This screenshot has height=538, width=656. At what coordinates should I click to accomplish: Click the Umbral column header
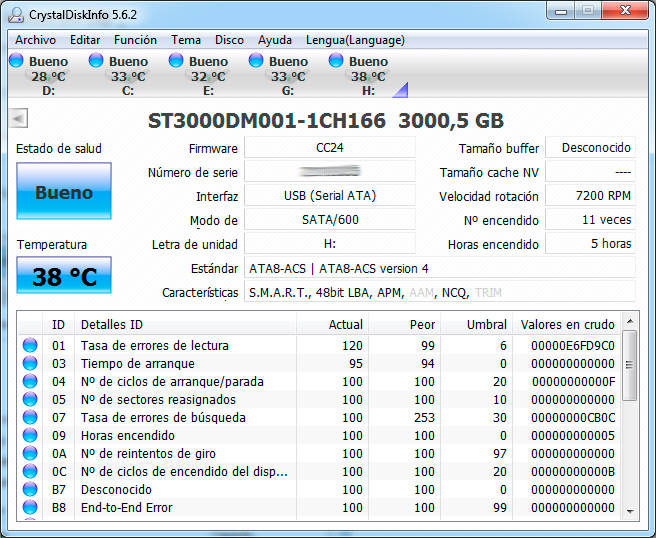point(477,324)
